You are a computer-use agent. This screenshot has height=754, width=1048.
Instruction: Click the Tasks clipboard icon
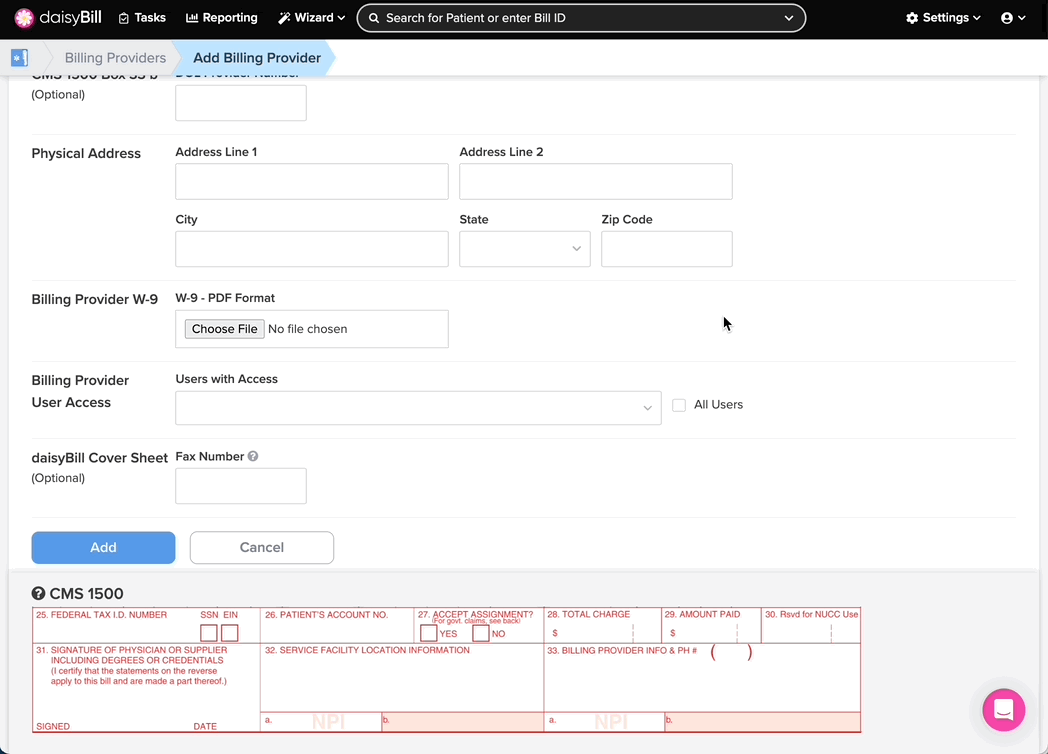click(x=124, y=19)
